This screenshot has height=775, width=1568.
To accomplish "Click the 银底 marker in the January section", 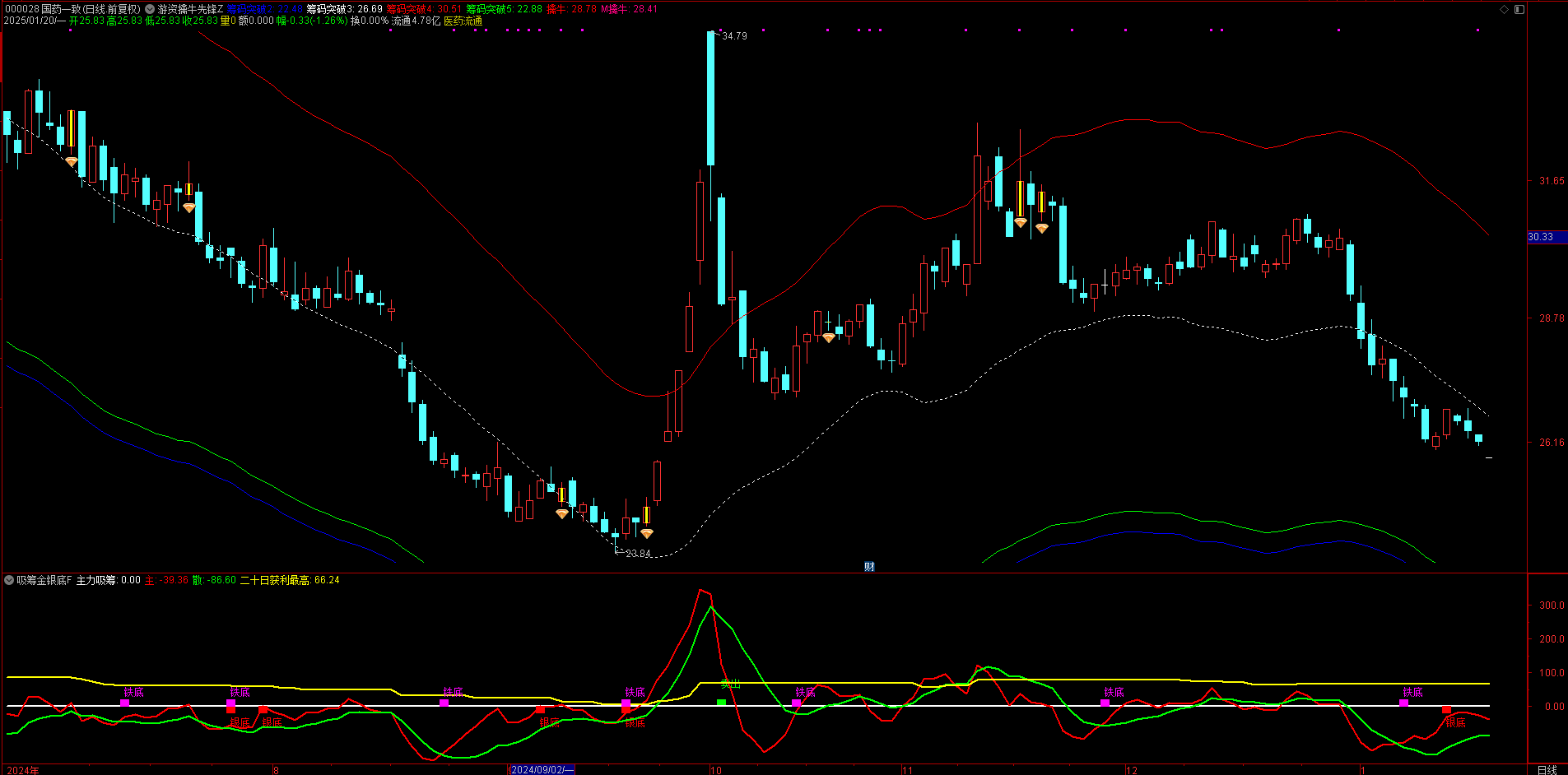I will click(x=1455, y=722).
